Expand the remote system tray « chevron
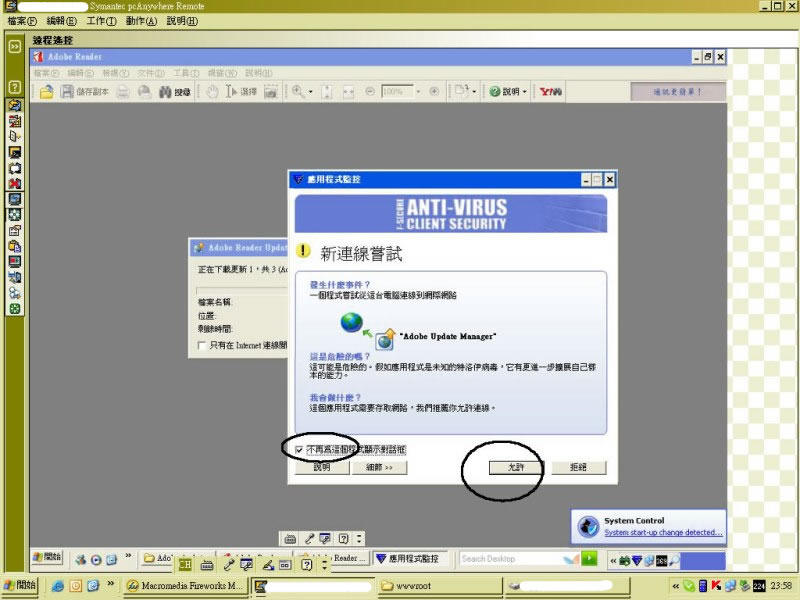Screen dimensions: 800x600 tap(613, 561)
